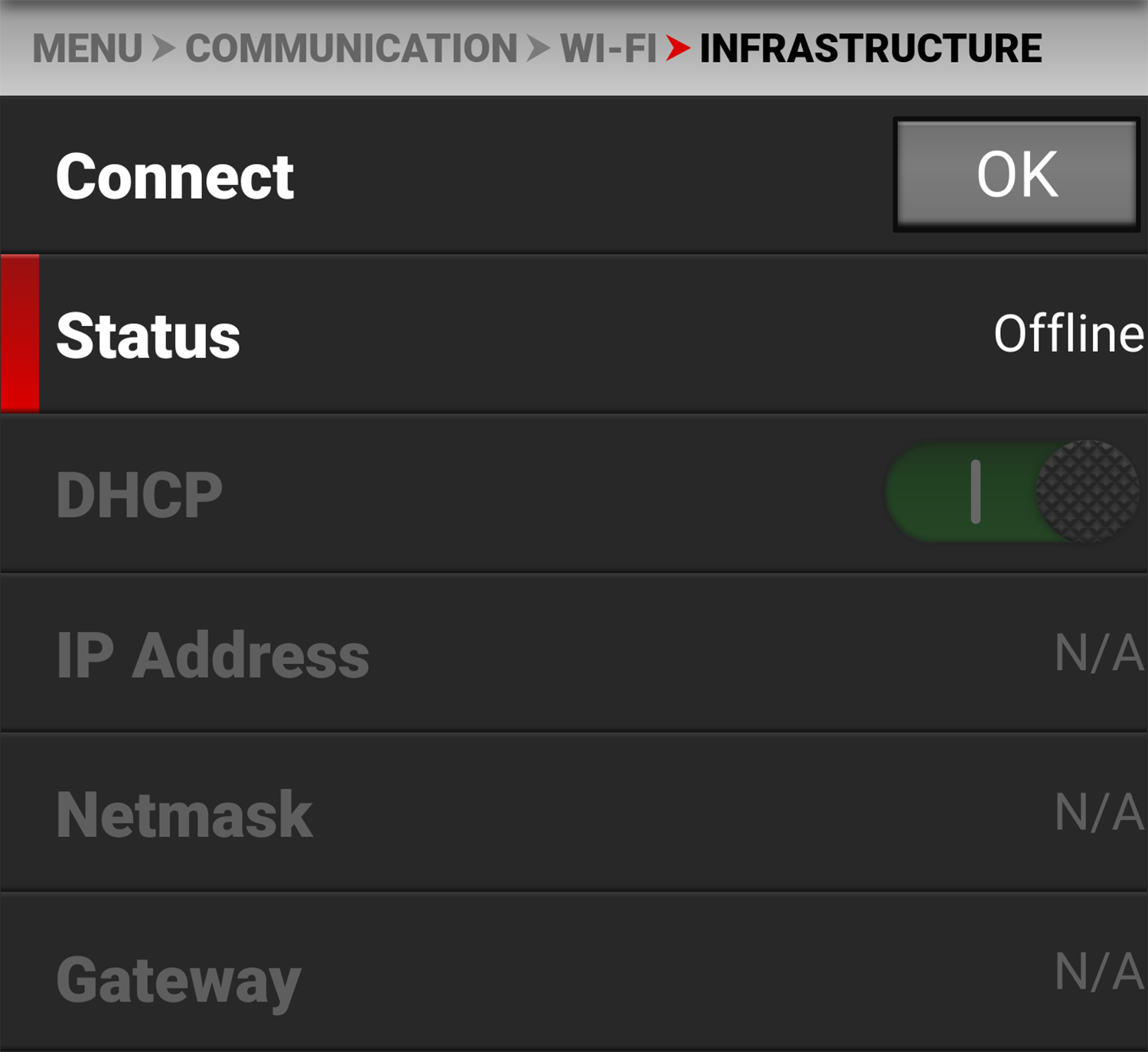Click the N/A value for Gateway
The image size is (1148, 1052).
pyautogui.click(x=1098, y=972)
